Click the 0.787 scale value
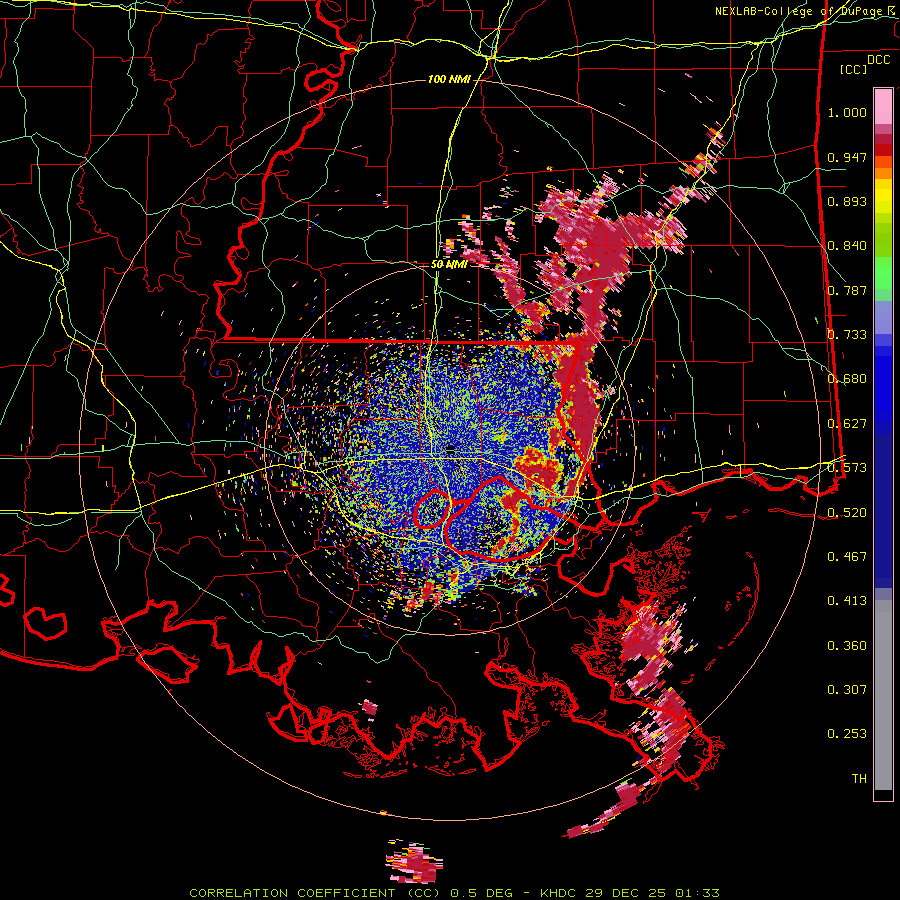 click(x=847, y=290)
